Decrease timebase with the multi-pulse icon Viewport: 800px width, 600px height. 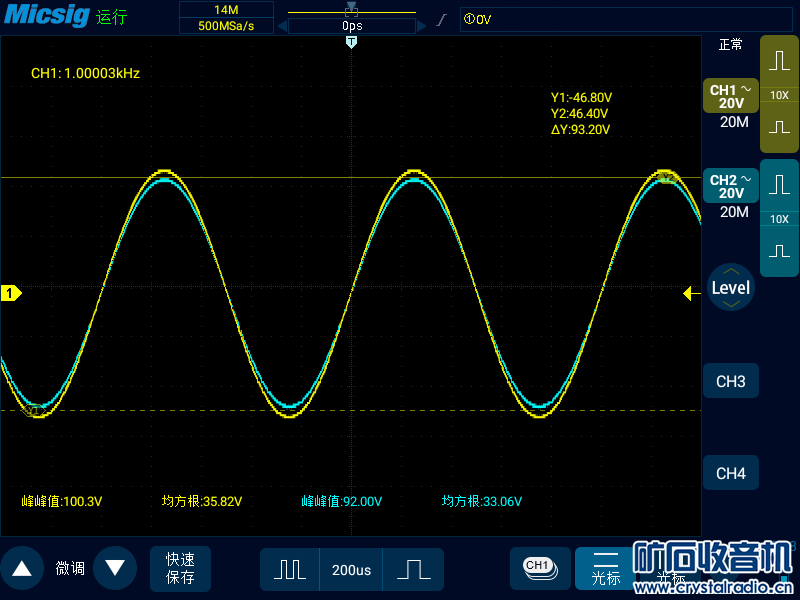coord(290,569)
